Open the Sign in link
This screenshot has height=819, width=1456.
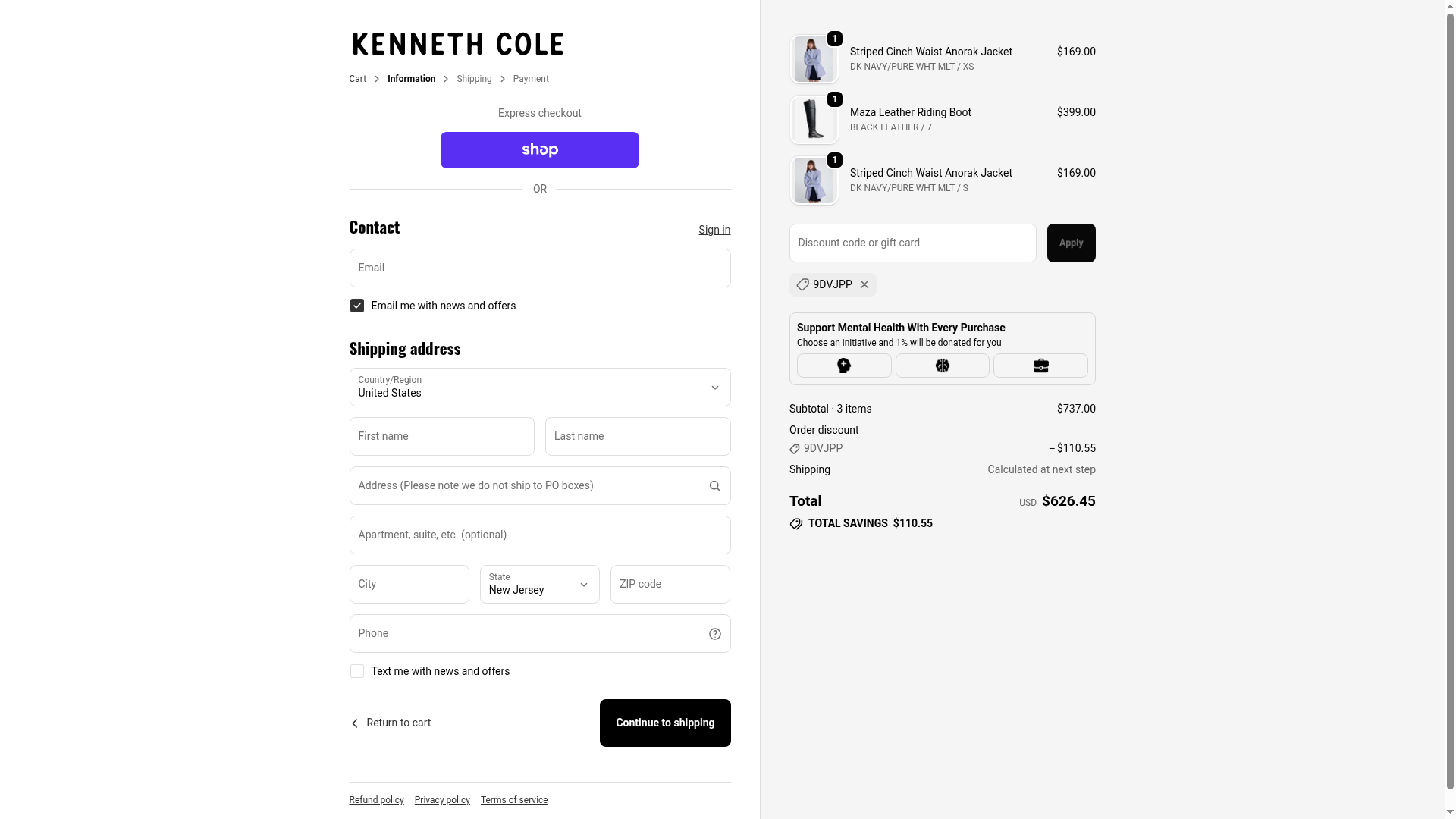(x=714, y=230)
